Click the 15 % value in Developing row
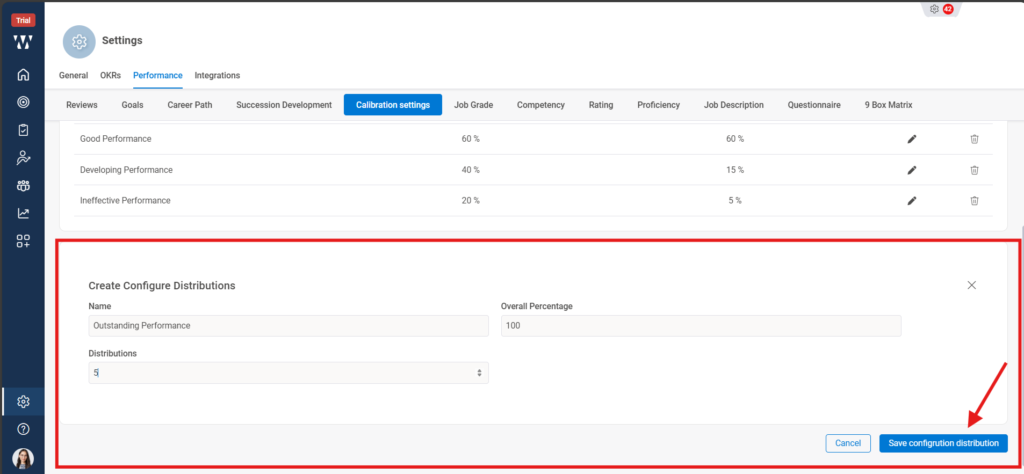The width and height of the screenshot is (1024, 474). [x=735, y=170]
